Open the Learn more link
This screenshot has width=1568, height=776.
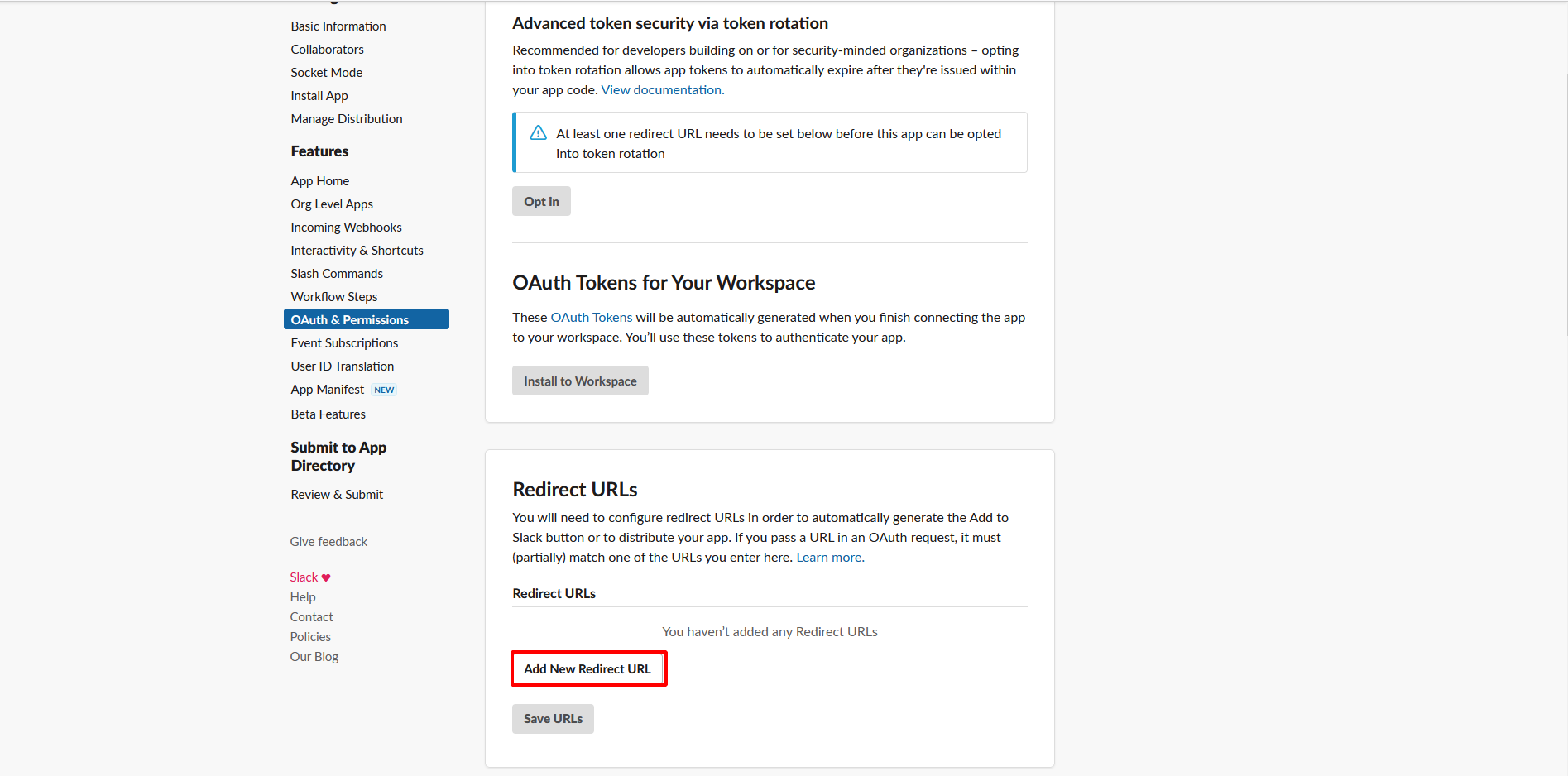tap(830, 557)
